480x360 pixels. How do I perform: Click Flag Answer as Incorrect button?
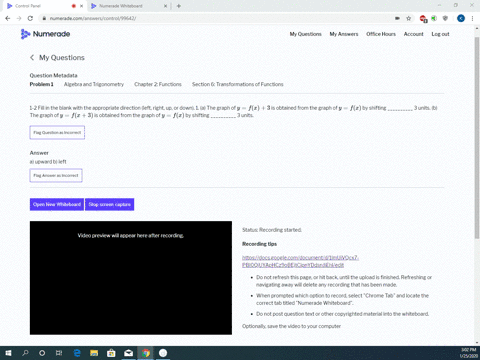point(56,175)
